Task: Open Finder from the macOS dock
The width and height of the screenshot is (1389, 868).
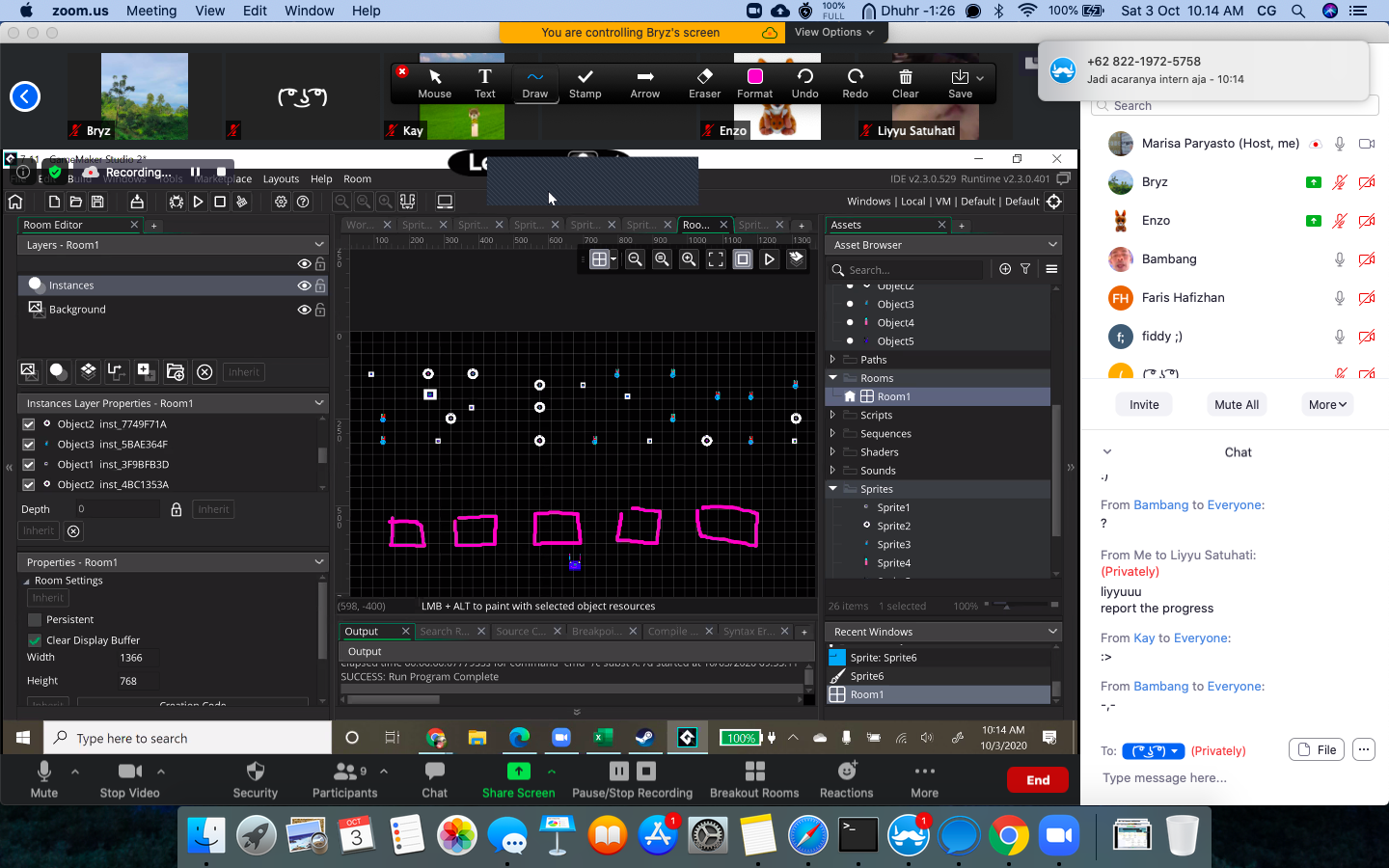Action: point(205,835)
